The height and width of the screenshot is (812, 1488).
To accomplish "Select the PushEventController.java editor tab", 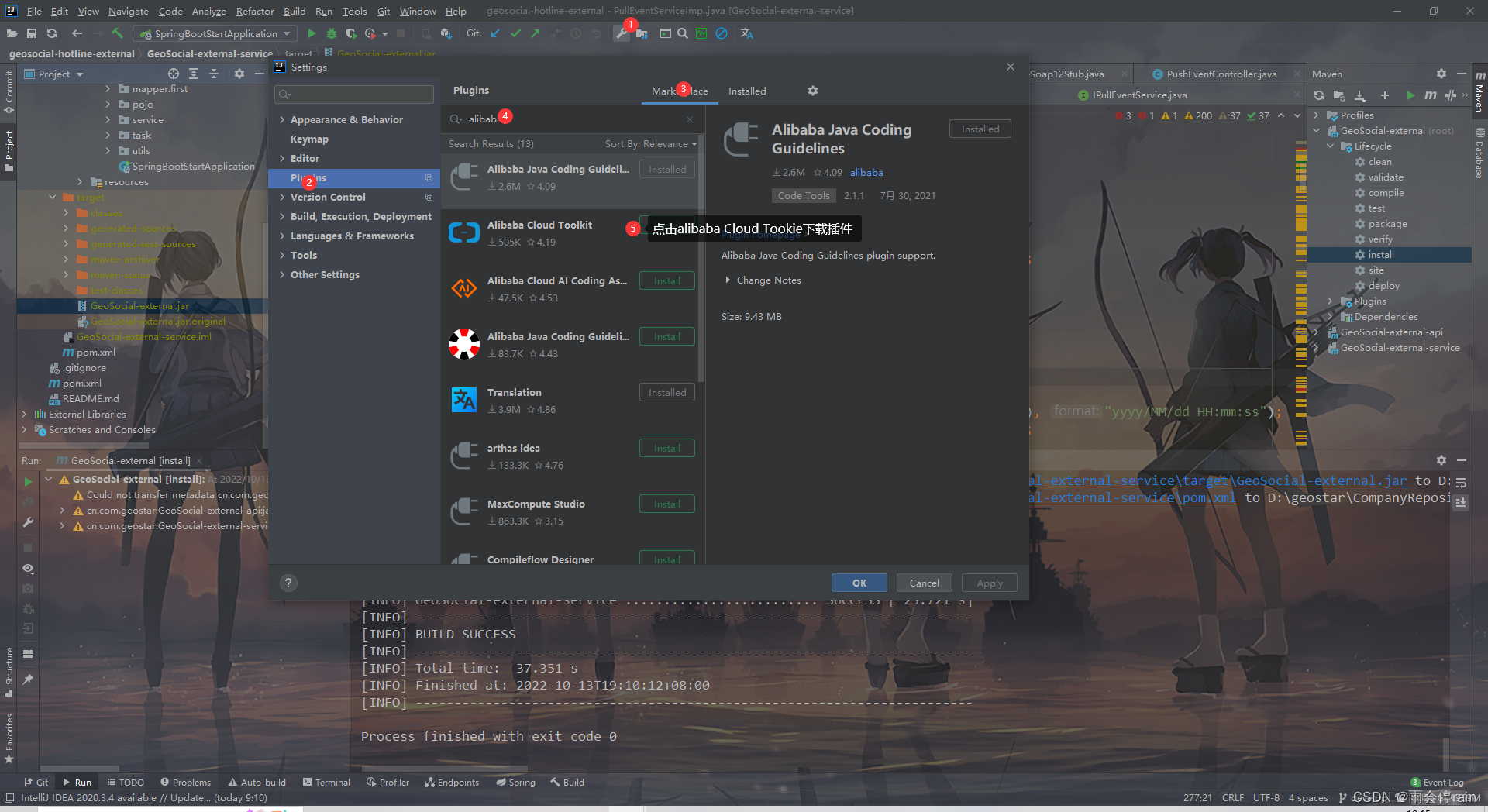I will coord(1221,74).
